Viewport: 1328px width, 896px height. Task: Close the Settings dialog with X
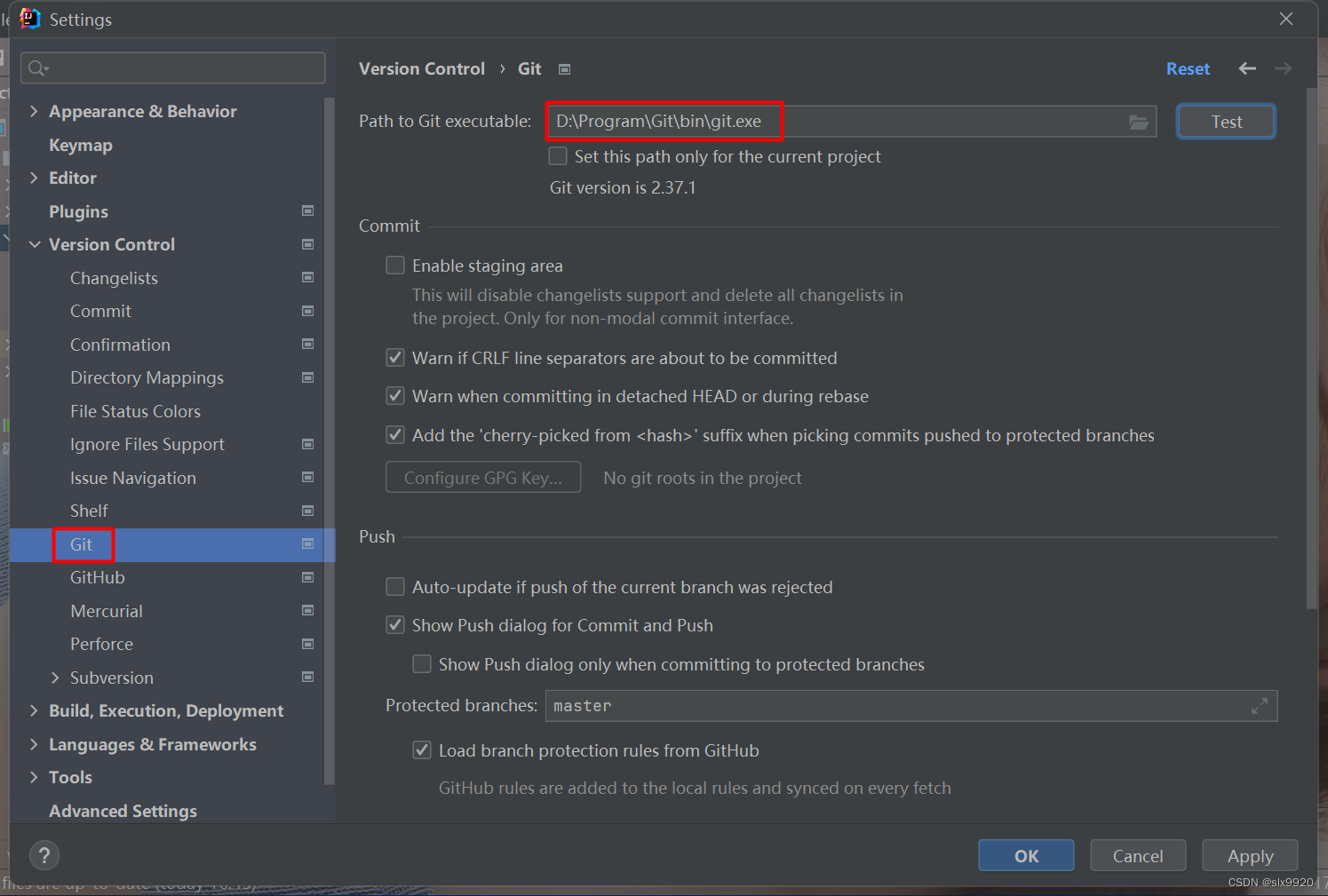point(1286,19)
